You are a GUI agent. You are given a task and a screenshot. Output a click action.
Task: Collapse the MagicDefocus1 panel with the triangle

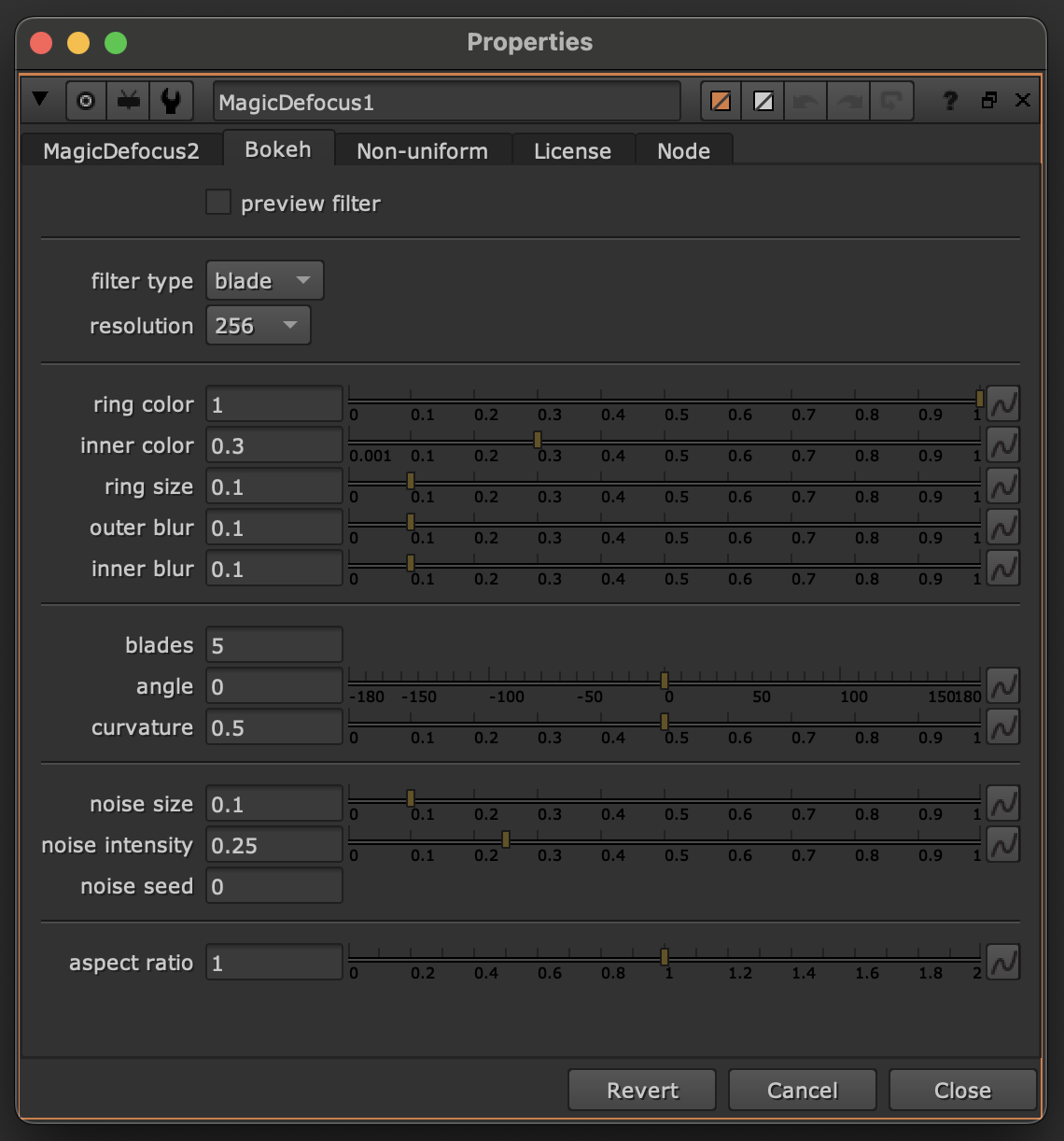click(x=40, y=99)
